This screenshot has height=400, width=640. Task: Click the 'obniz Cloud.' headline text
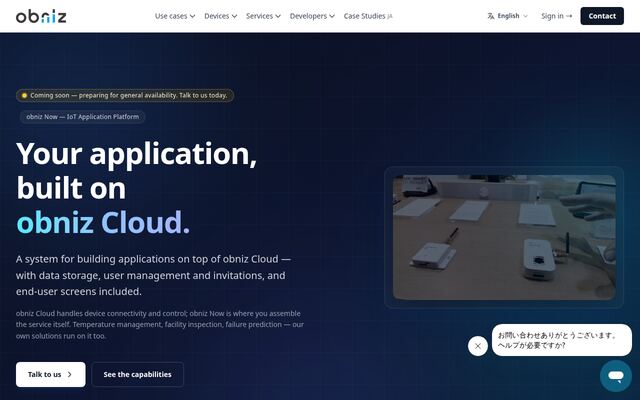tap(103, 222)
